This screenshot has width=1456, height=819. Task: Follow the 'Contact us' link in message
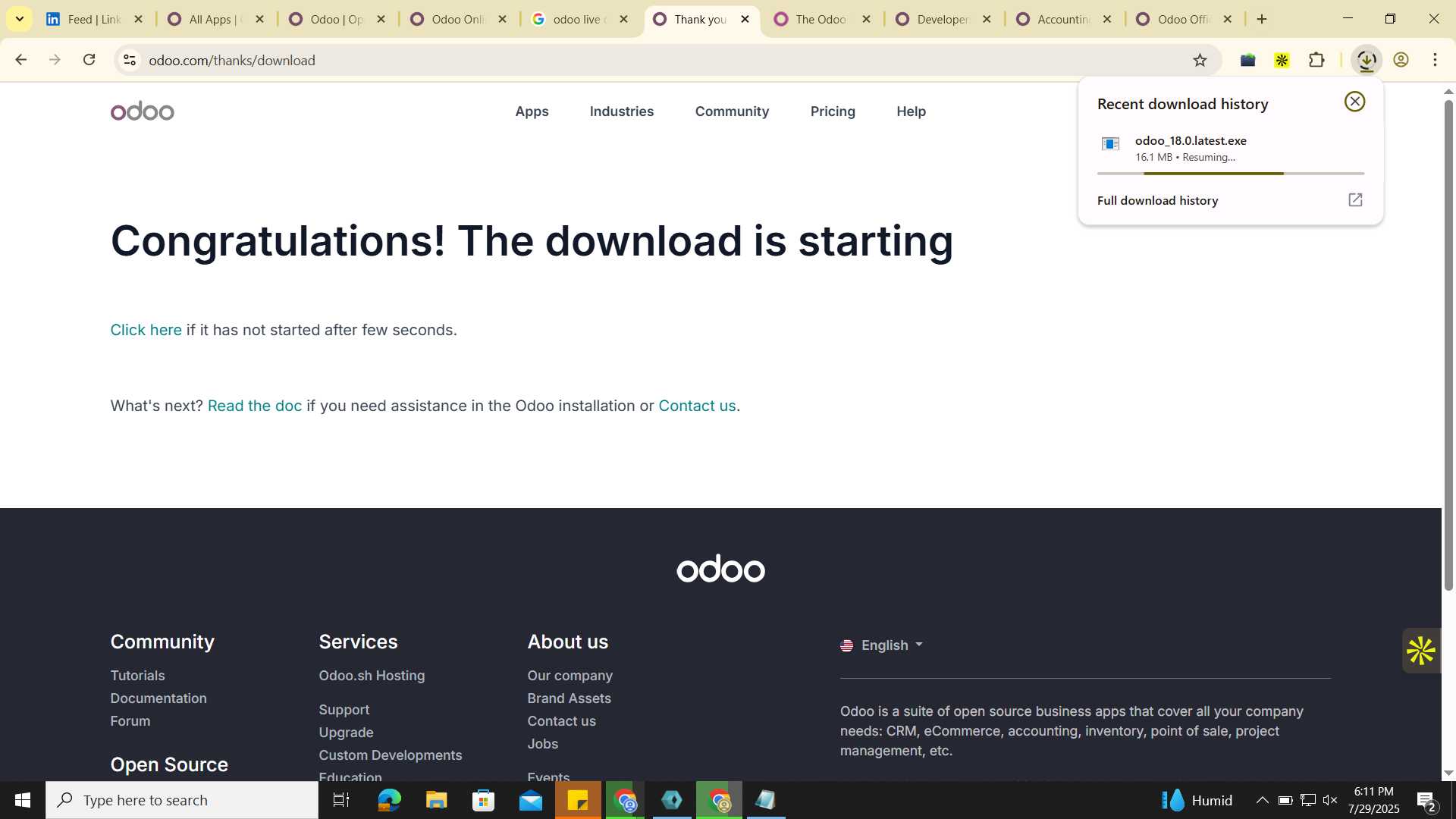[697, 406]
